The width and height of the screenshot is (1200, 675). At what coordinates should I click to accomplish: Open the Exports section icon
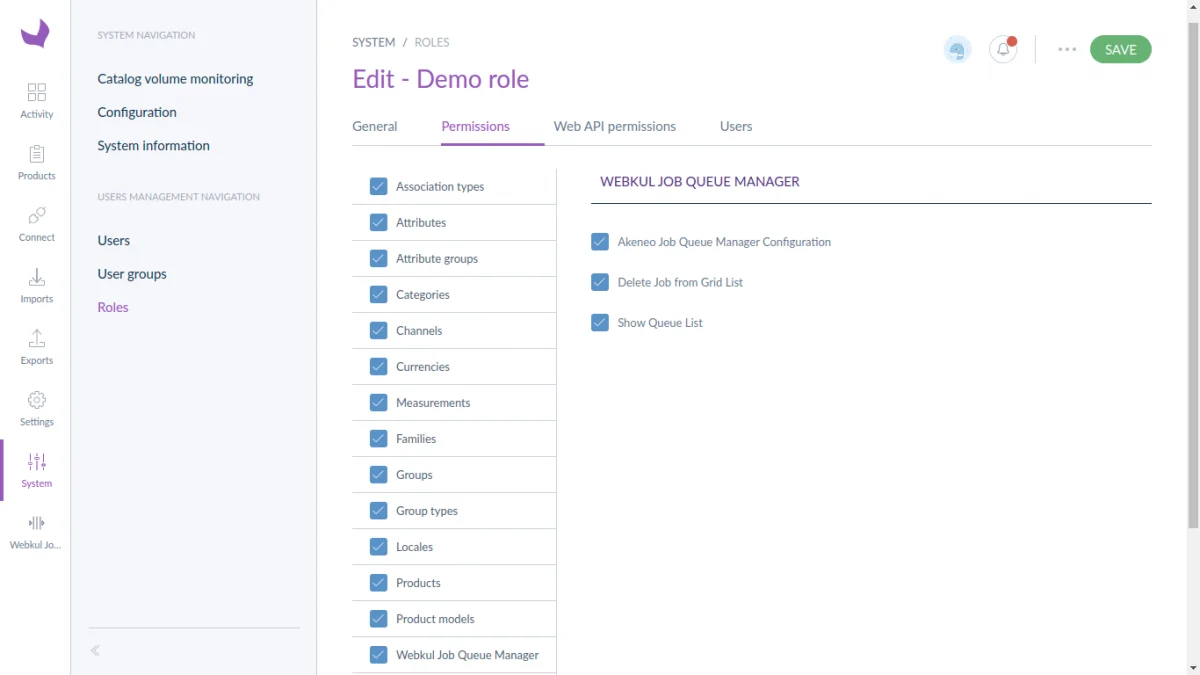click(37, 339)
